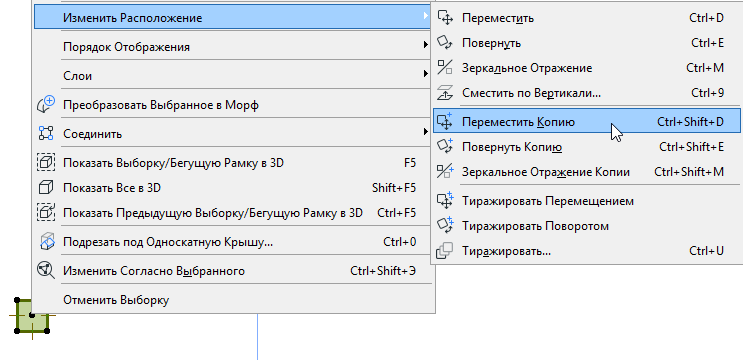Click the Показать Все в 3D cube icon
Screen dimensions: 743x360
tap(45, 188)
